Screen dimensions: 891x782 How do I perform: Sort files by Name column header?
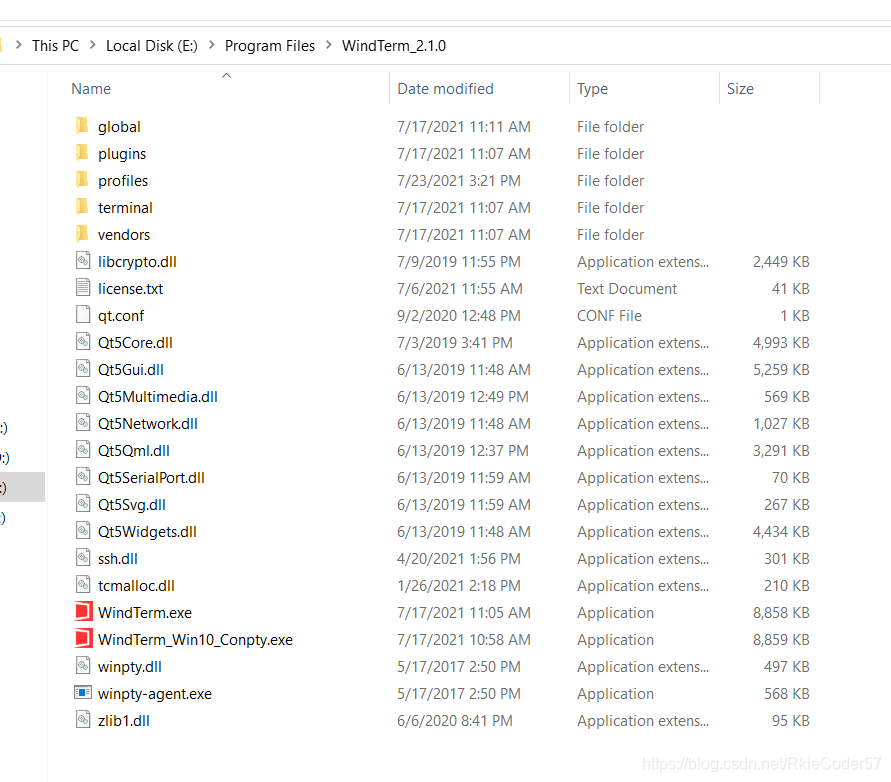pyautogui.click(x=91, y=89)
